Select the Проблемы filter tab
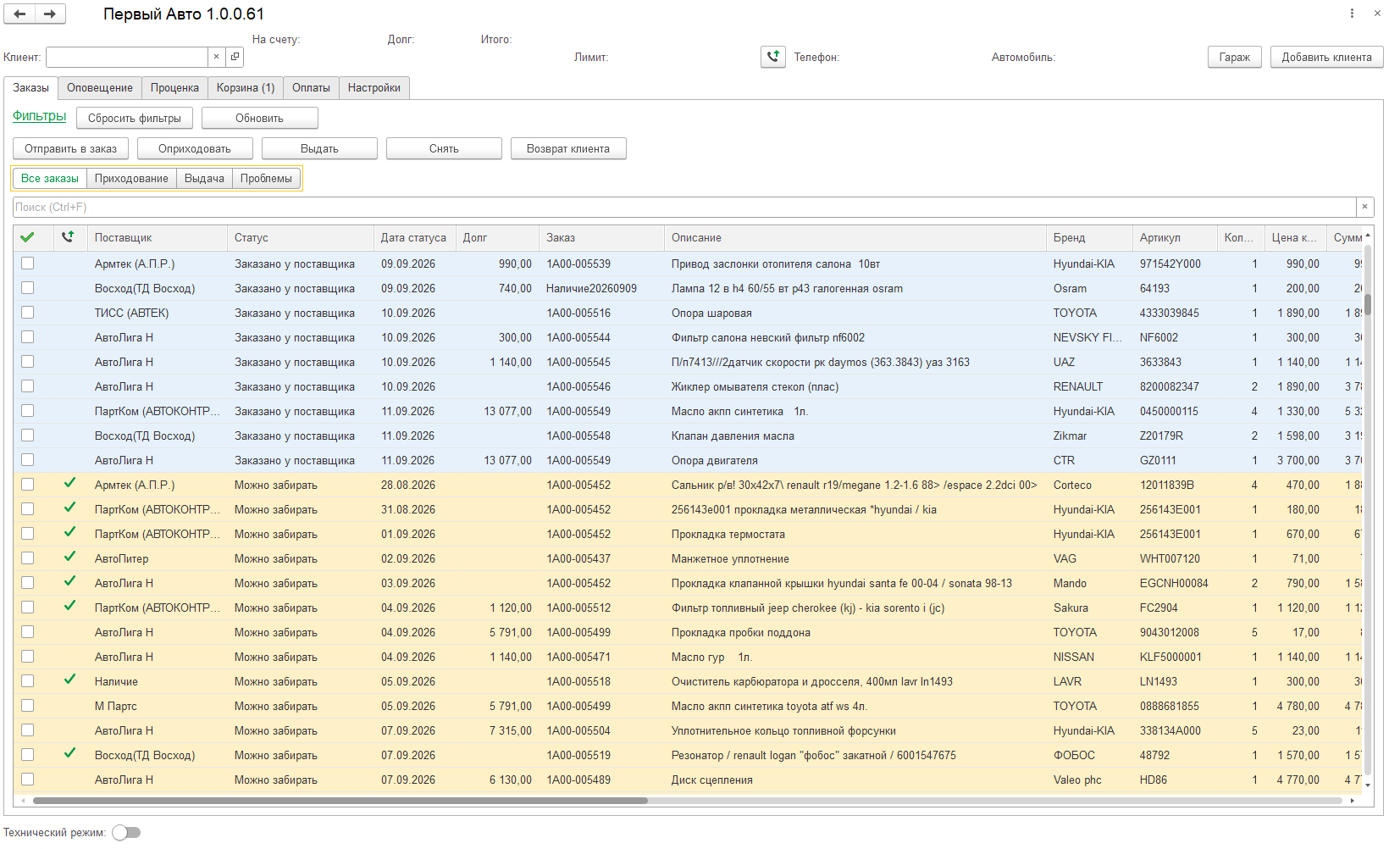Screen dimensions: 1400x849 pyautogui.click(x=266, y=179)
